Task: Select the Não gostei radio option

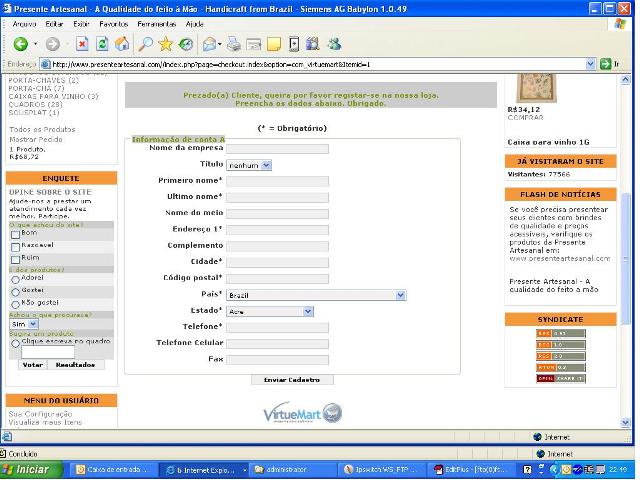Action: (x=16, y=304)
